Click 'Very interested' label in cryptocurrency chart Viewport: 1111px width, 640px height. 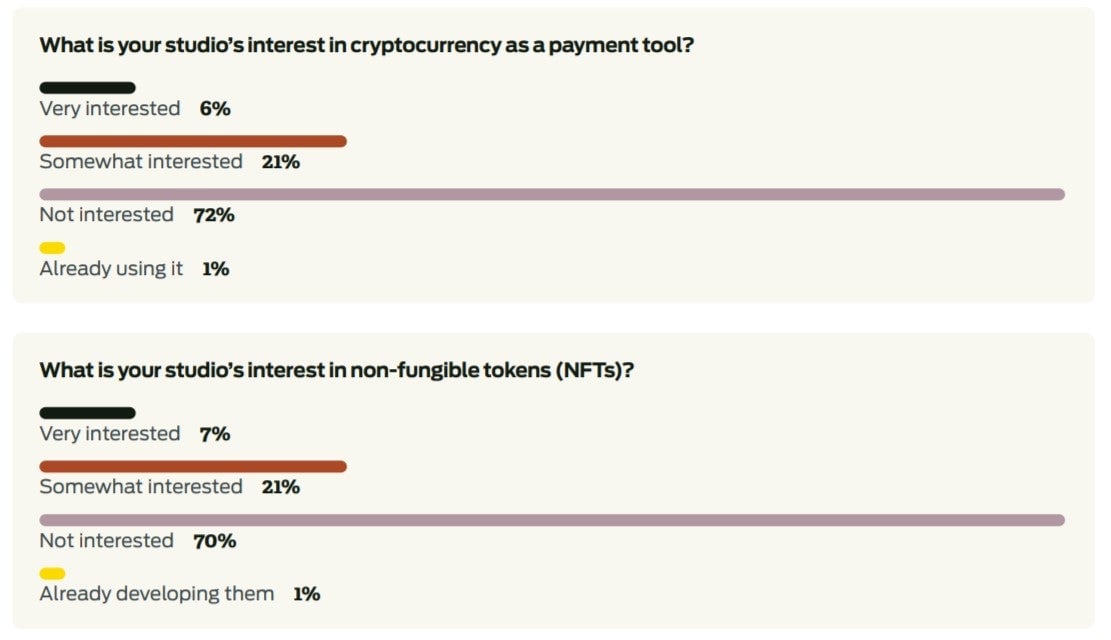point(110,109)
